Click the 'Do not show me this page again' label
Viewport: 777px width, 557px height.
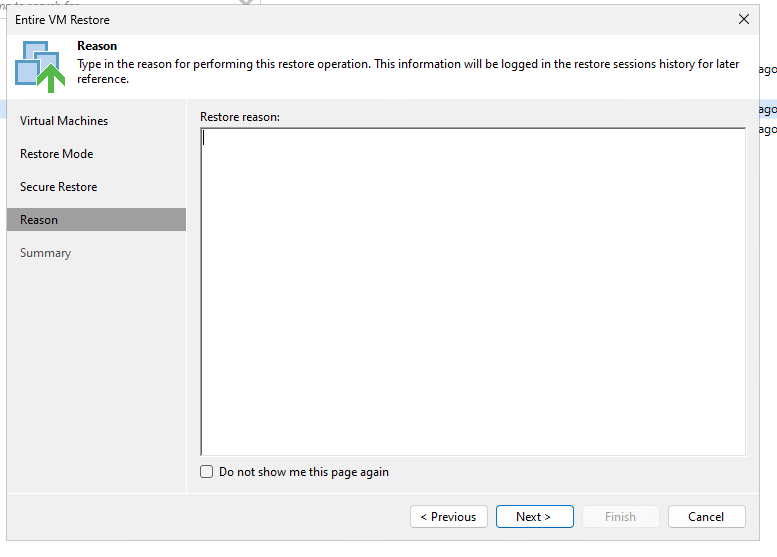[304, 472]
